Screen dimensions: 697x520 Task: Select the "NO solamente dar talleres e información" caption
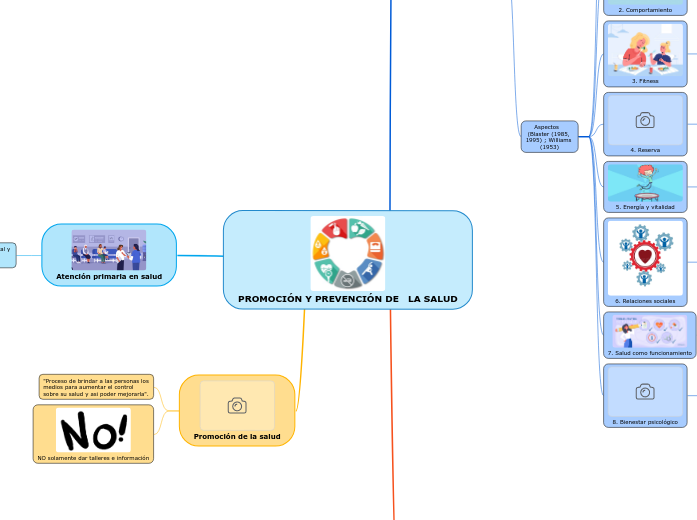(x=93, y=458)
